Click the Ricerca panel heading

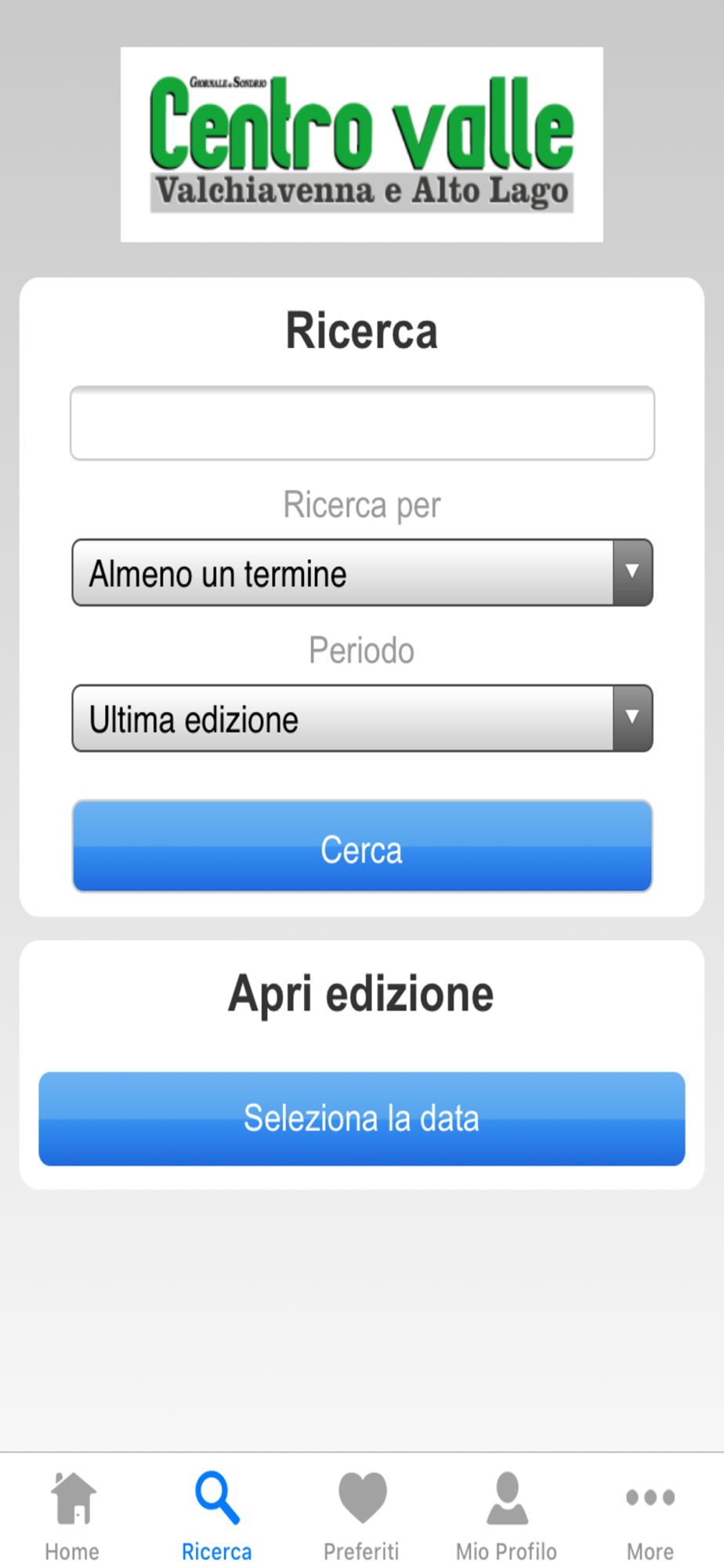pos(361,331)
